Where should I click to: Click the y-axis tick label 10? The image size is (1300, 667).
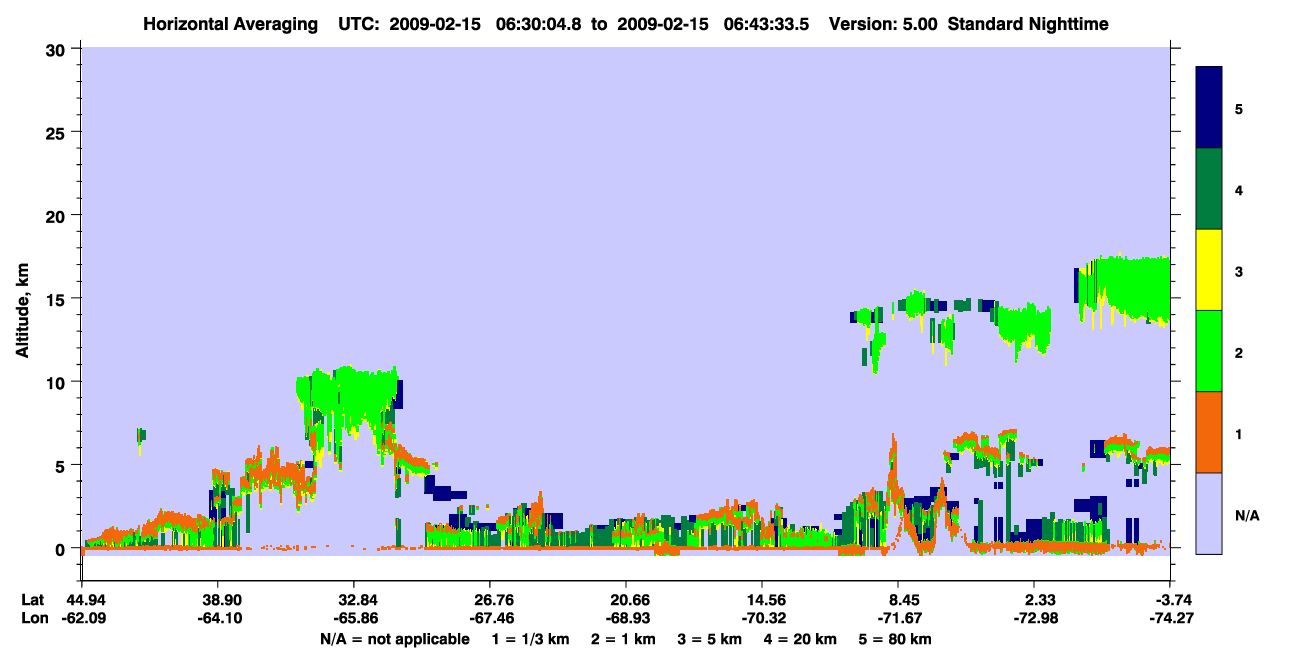click(58, 382)
